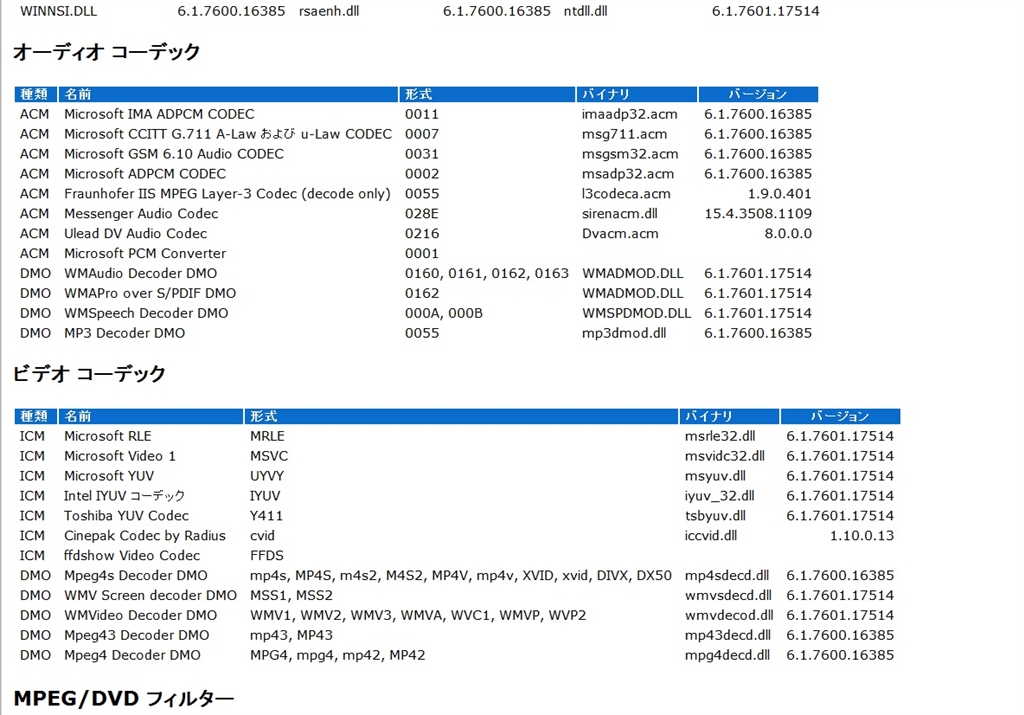The height and width of the screenshot is (715, 1024).
Task: Select Microsoft IMA ADPCM CODEC row name
Action: coord(159,114)
